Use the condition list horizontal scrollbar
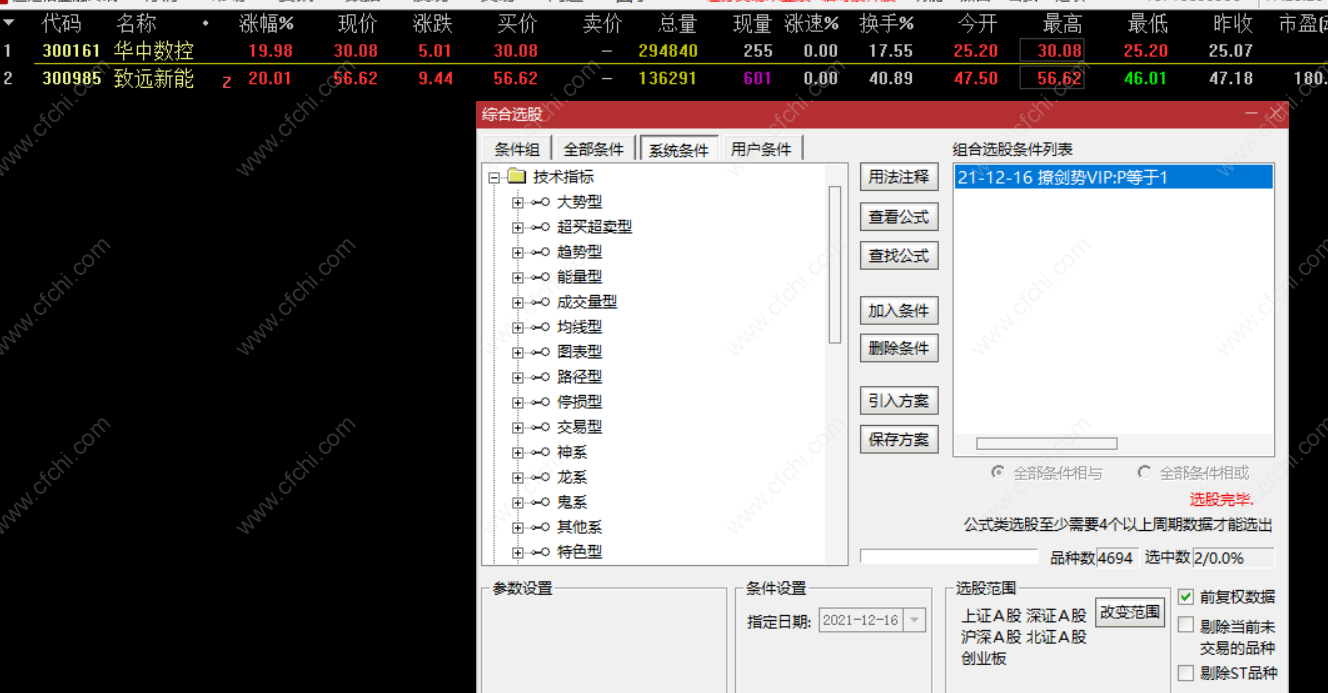 pyautogui.click(x=1046, y=444)
